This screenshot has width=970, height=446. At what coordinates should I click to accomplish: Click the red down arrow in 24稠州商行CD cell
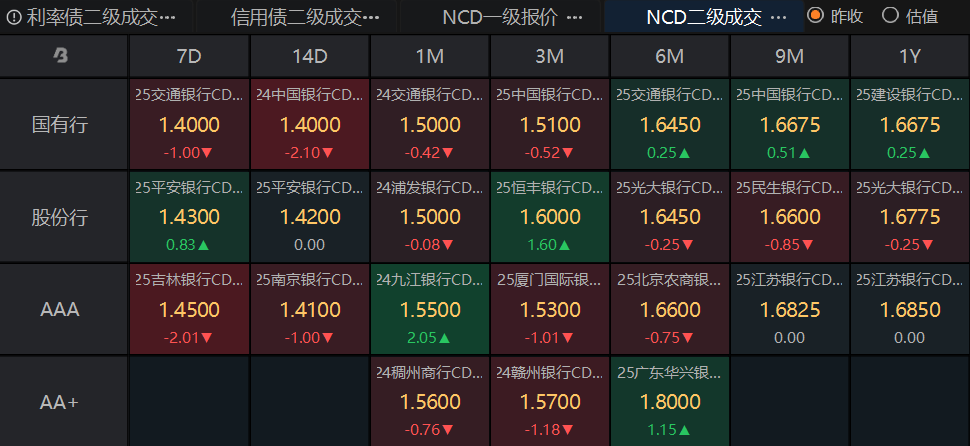click(448, 430)
